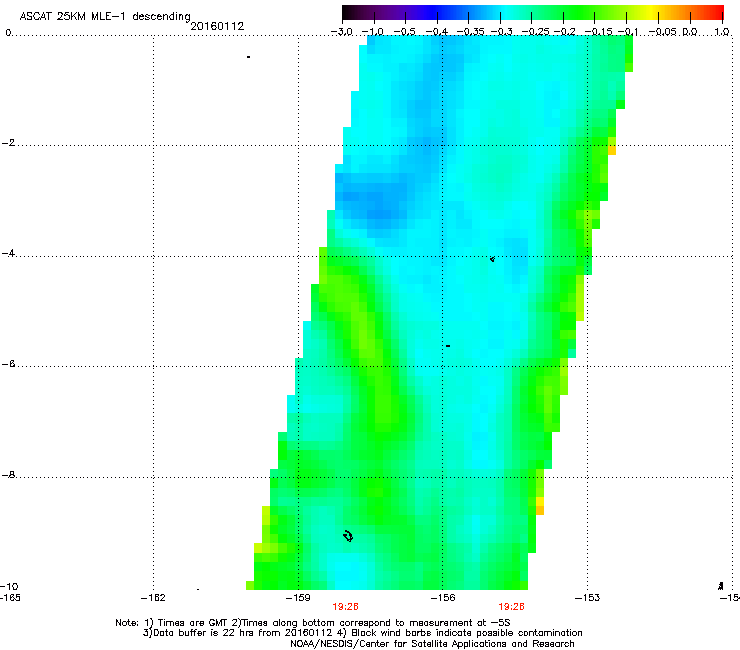This screenshot has width=740, height=650.
Task: Click the right red timestamp 19:26
Action: pyautogui.click(x=512, y=607)
